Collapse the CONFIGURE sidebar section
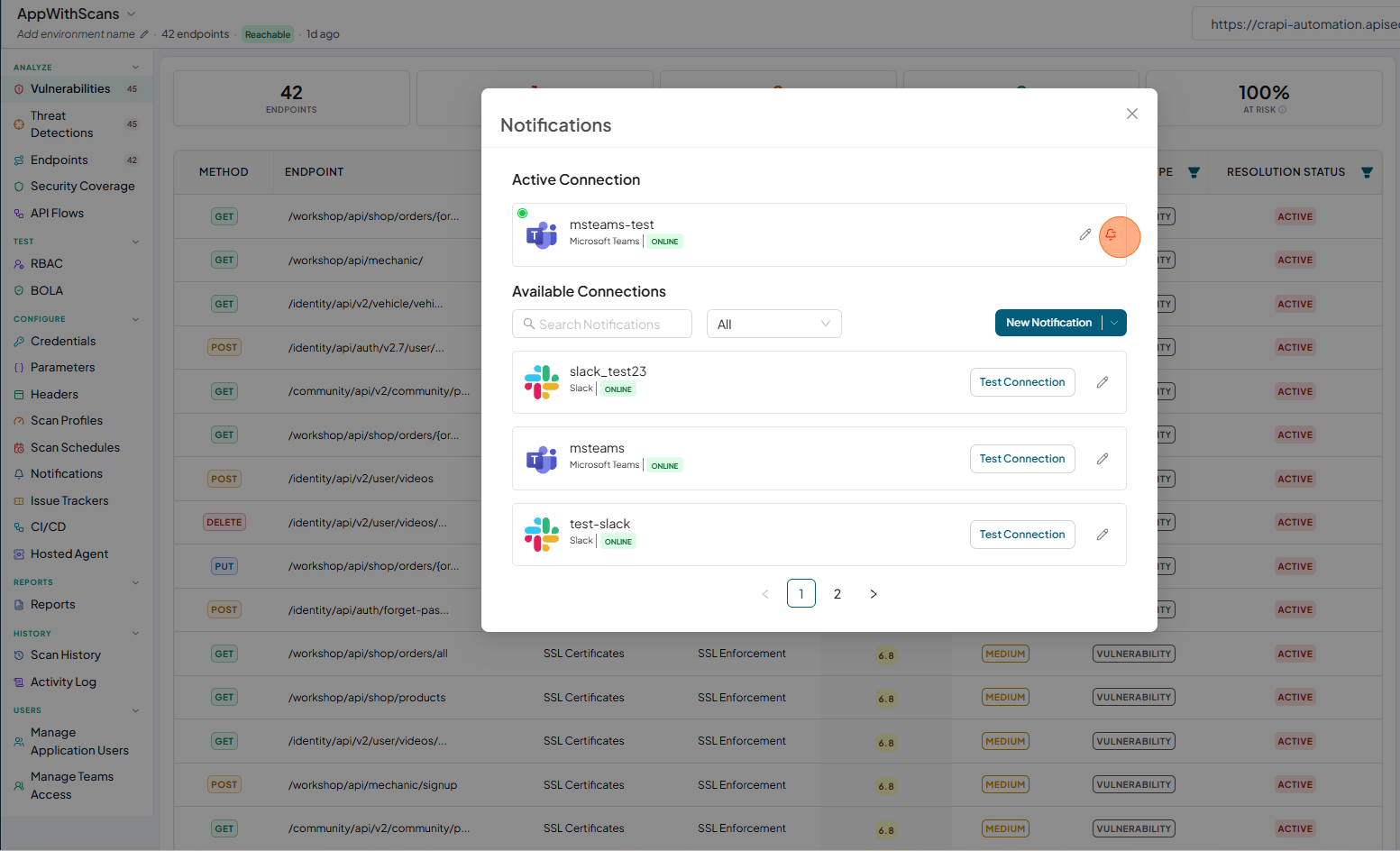 click(x=136, y=319)
